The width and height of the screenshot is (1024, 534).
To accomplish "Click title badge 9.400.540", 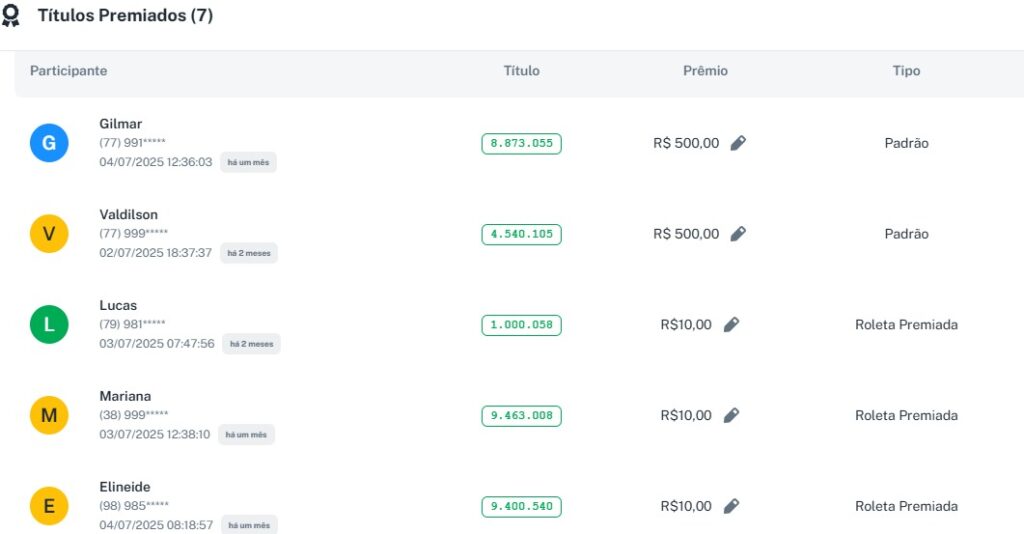I will (521, 506).
